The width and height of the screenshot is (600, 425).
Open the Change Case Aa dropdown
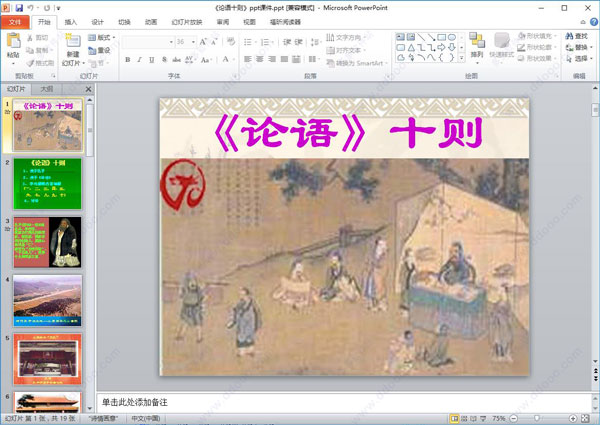coord(205,59)
